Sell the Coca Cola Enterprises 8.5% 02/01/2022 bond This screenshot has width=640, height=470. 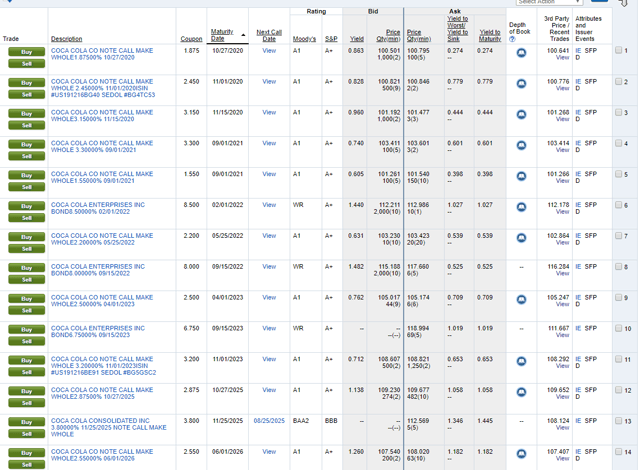coord(27,217)
